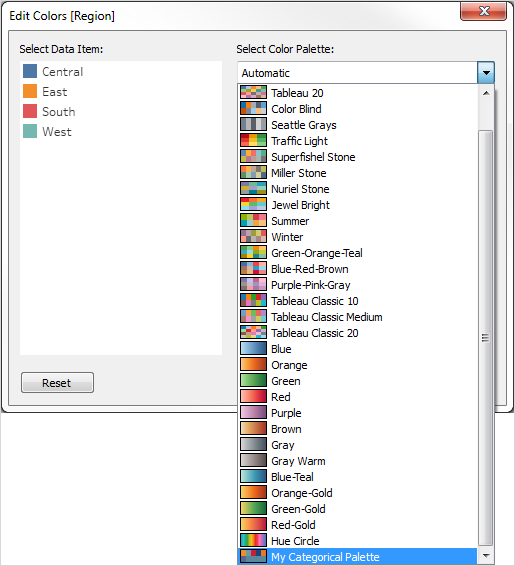Select the Traffic Light palette
This screenshot has height=566, width=515.
coord(358,141)
